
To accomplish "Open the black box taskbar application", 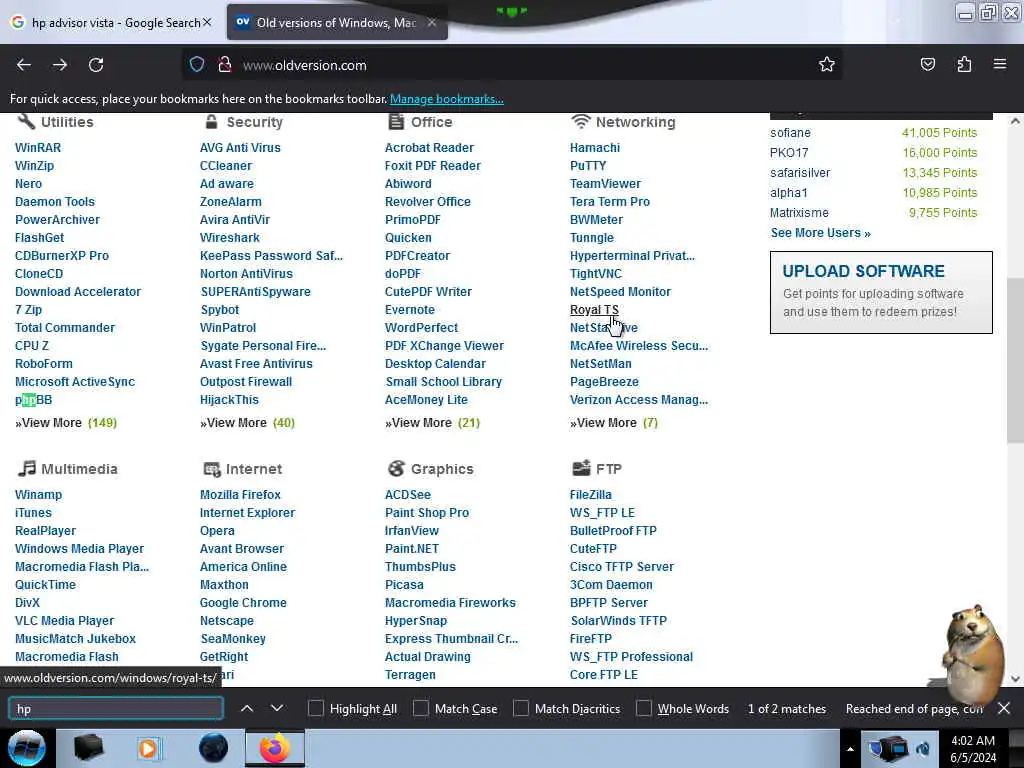I will [x=88, y=748].
